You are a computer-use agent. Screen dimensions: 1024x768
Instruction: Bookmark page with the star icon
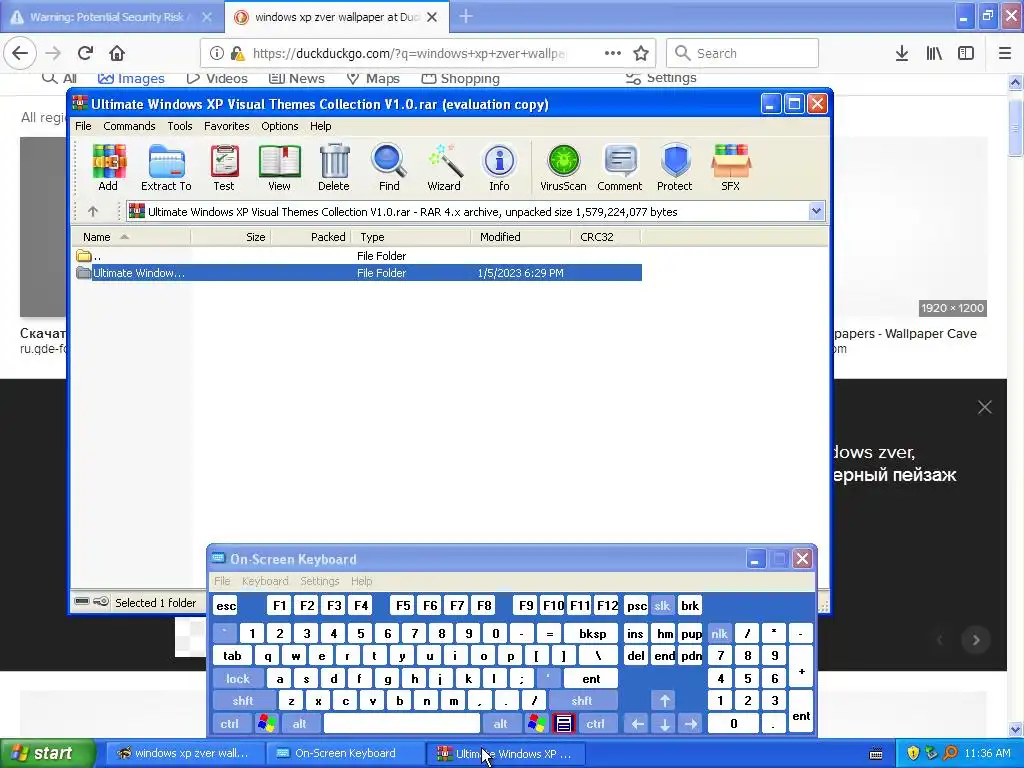[x=641, y=54]
